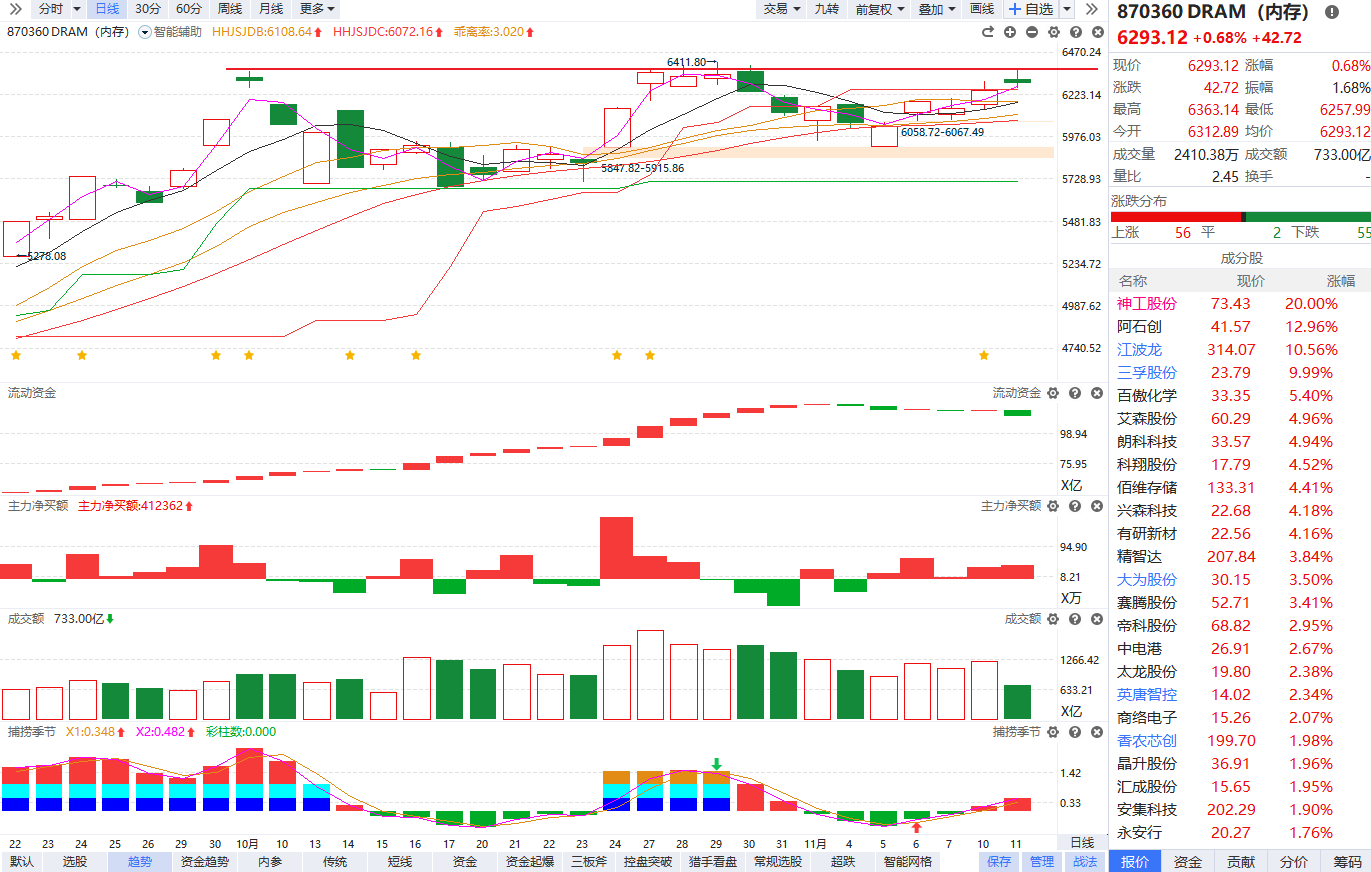Open the 前复权 adjustment dropdown
The image size is (1371, 872).
879,9
